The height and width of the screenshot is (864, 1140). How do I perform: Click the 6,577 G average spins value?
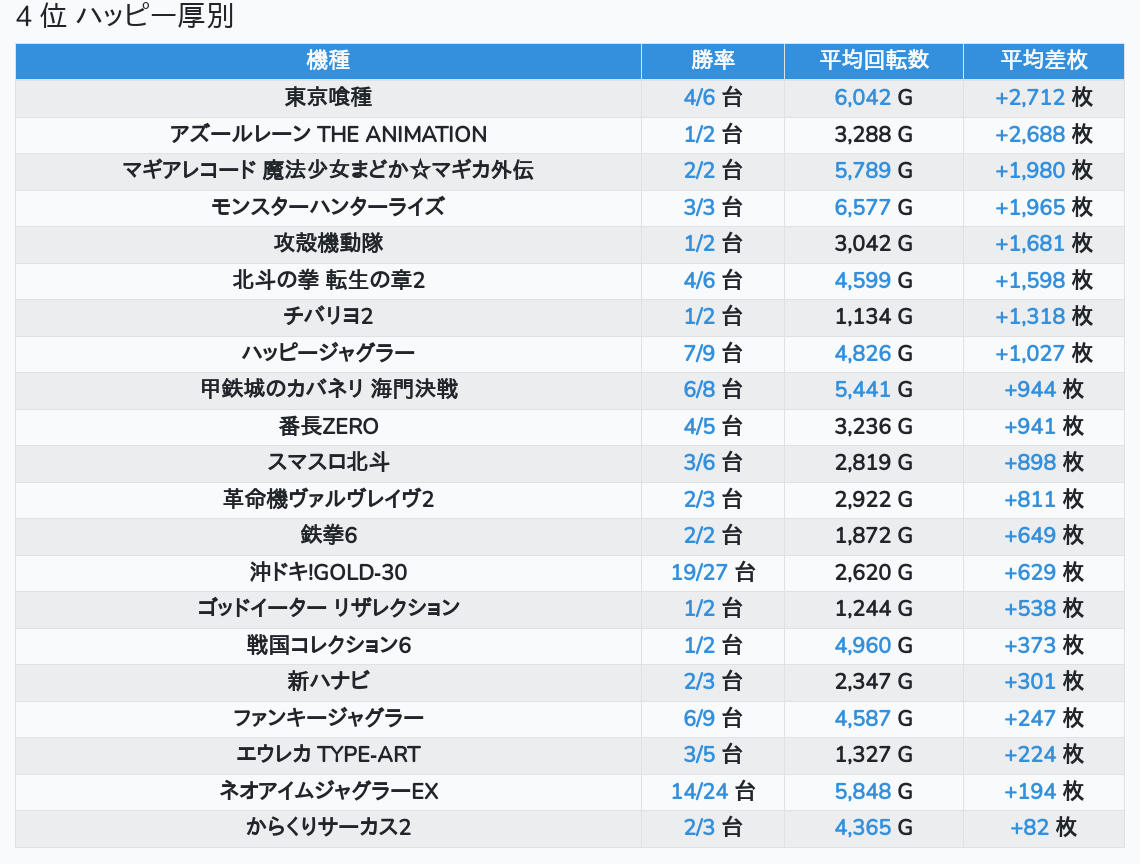pyautogui.click(x=873, y=207)
